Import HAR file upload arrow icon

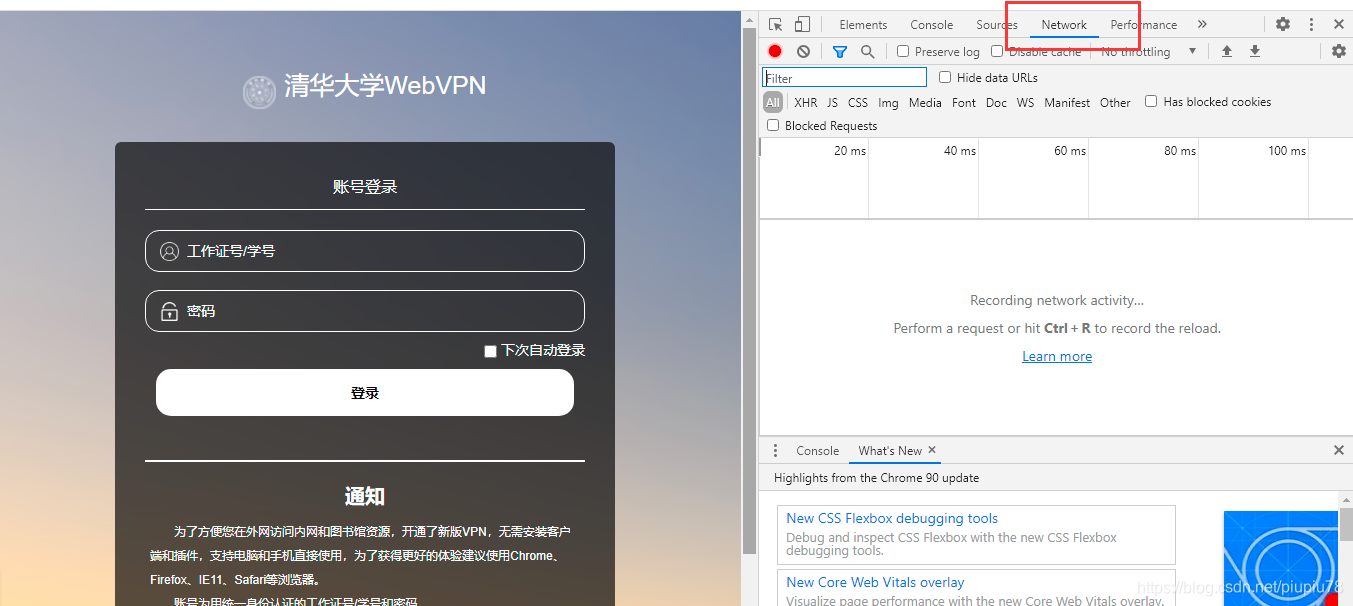(1227, 51)
